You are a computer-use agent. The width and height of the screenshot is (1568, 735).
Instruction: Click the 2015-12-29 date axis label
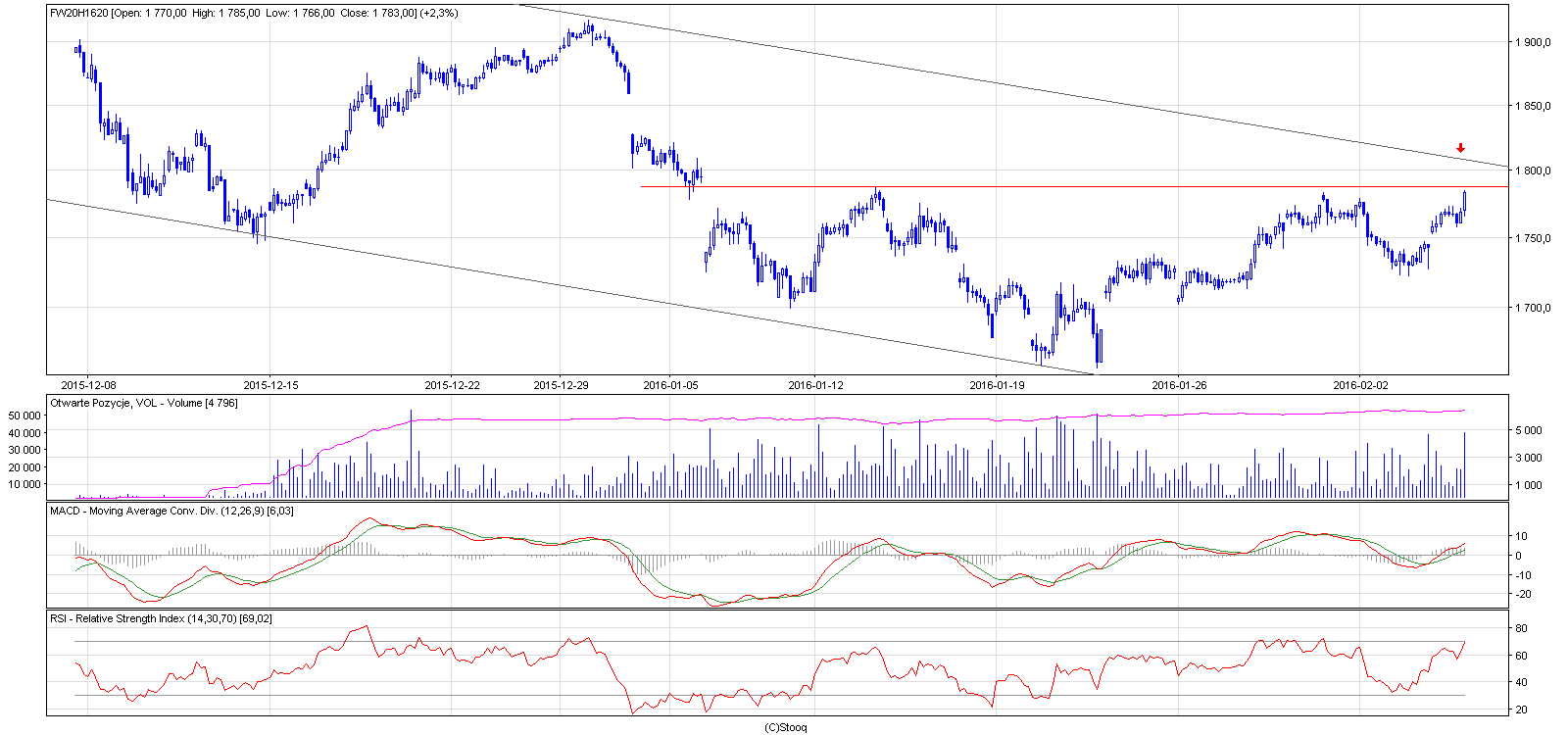[x=561, y=385]
